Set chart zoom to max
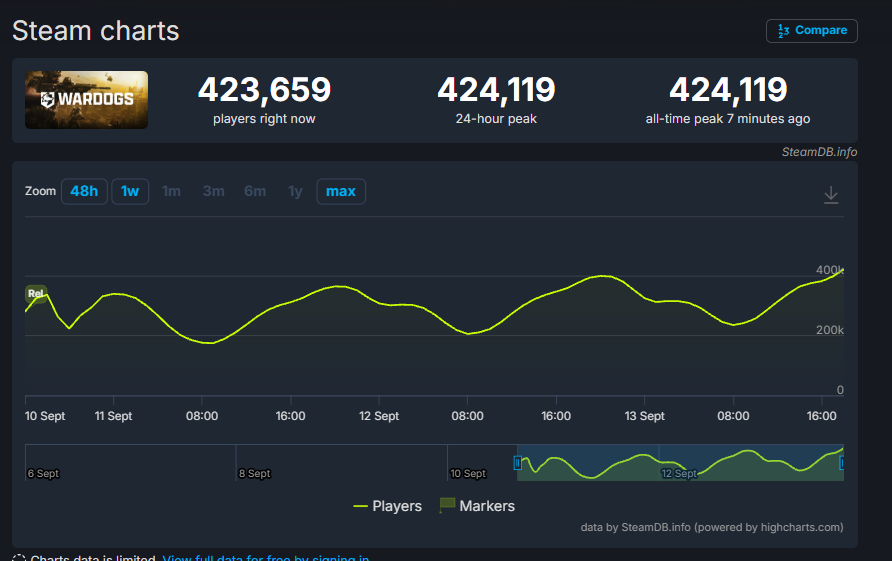 (x=341, y=191)
